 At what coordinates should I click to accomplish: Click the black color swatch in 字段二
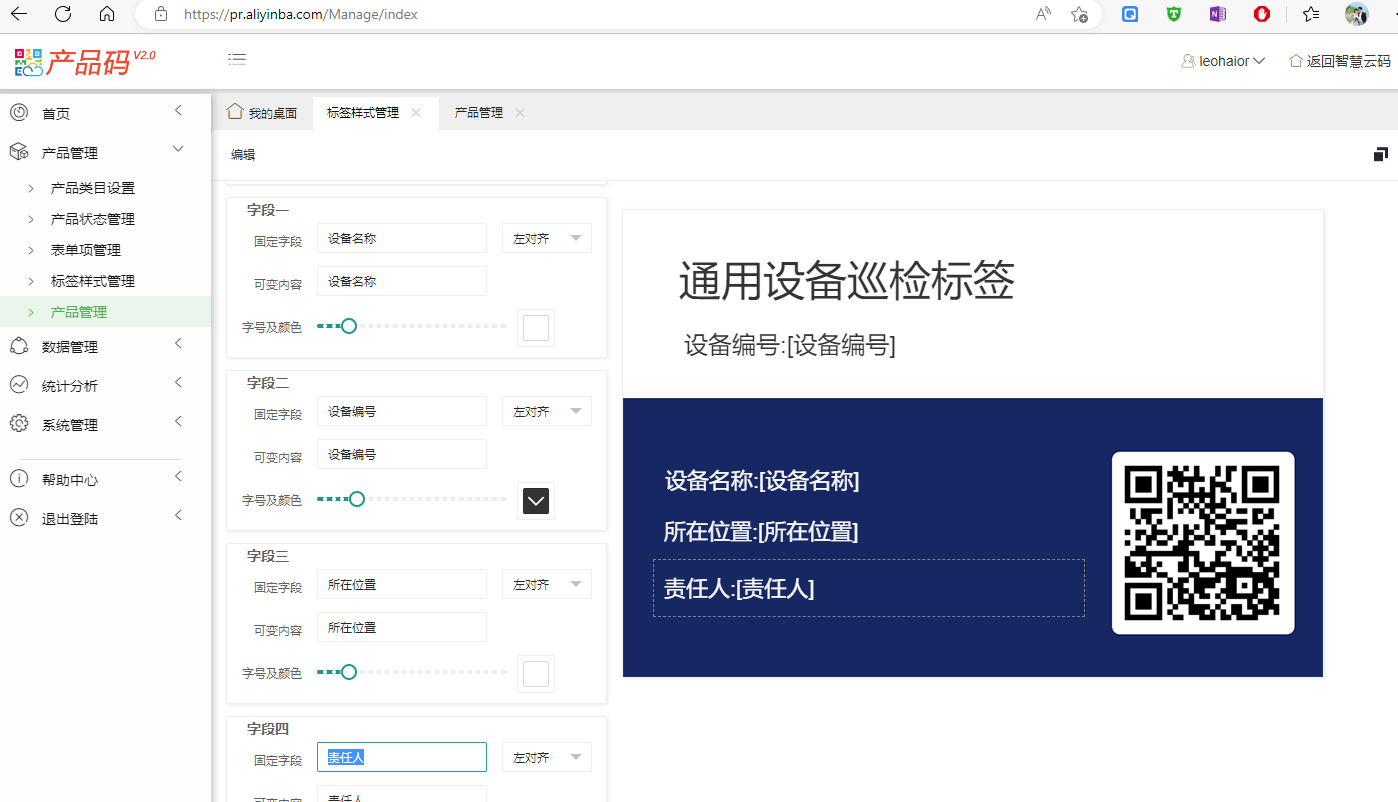(536, 501)
